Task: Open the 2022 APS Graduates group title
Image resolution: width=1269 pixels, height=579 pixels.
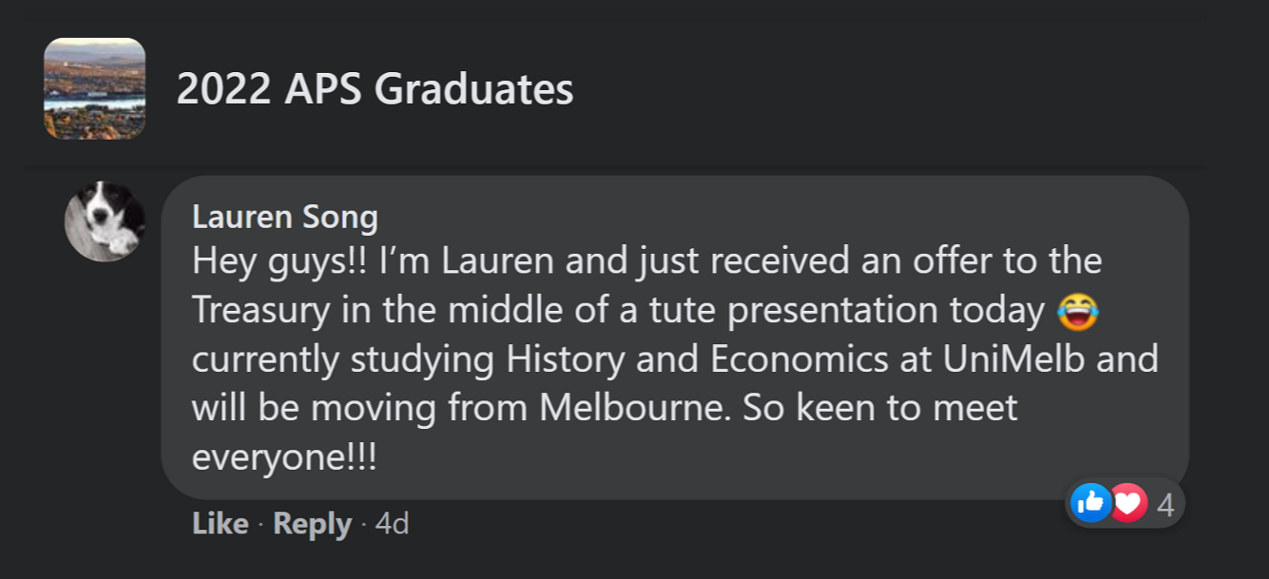Action: (375, 89)
